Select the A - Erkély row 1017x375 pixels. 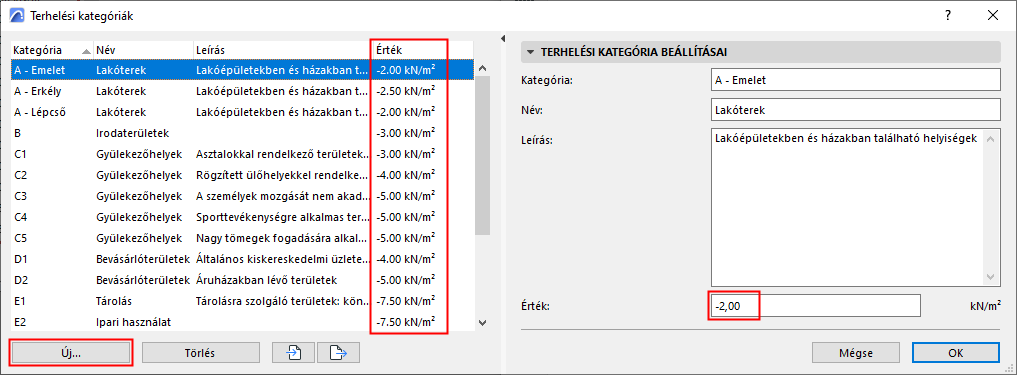pyautogui.click(x=243, y=91)
